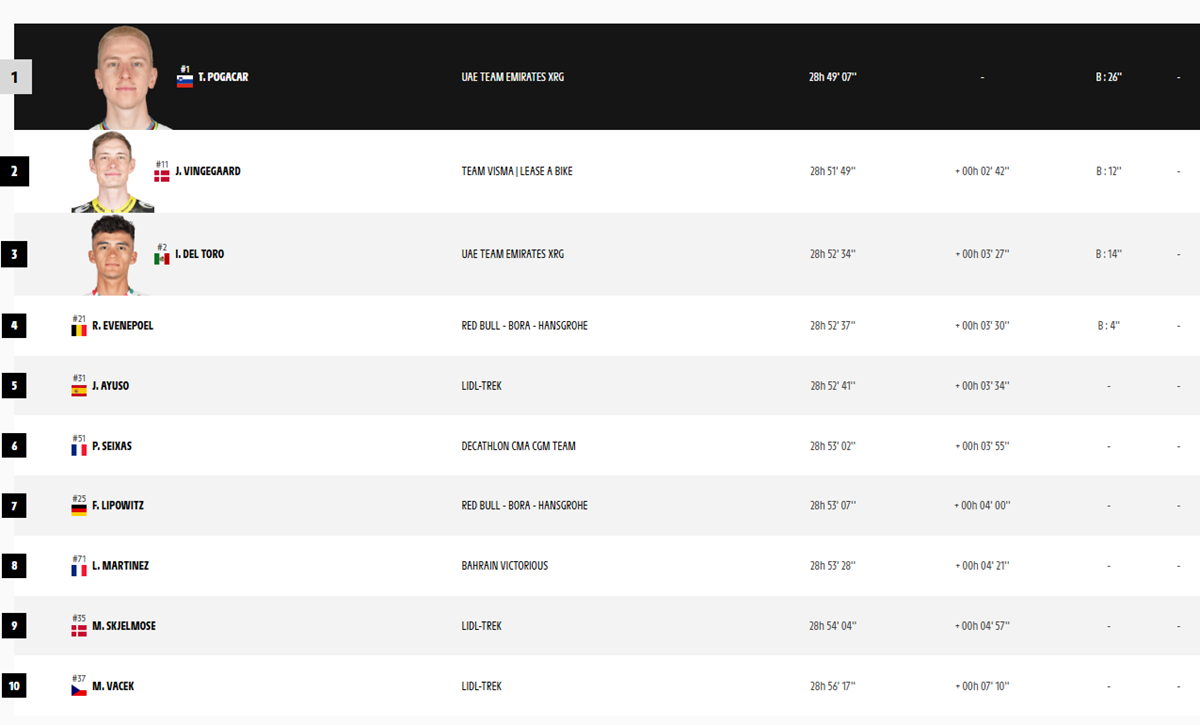Open I. Del Toro's rider portrait
This screenshot has height=725, width=1200.
click(112, 255)
